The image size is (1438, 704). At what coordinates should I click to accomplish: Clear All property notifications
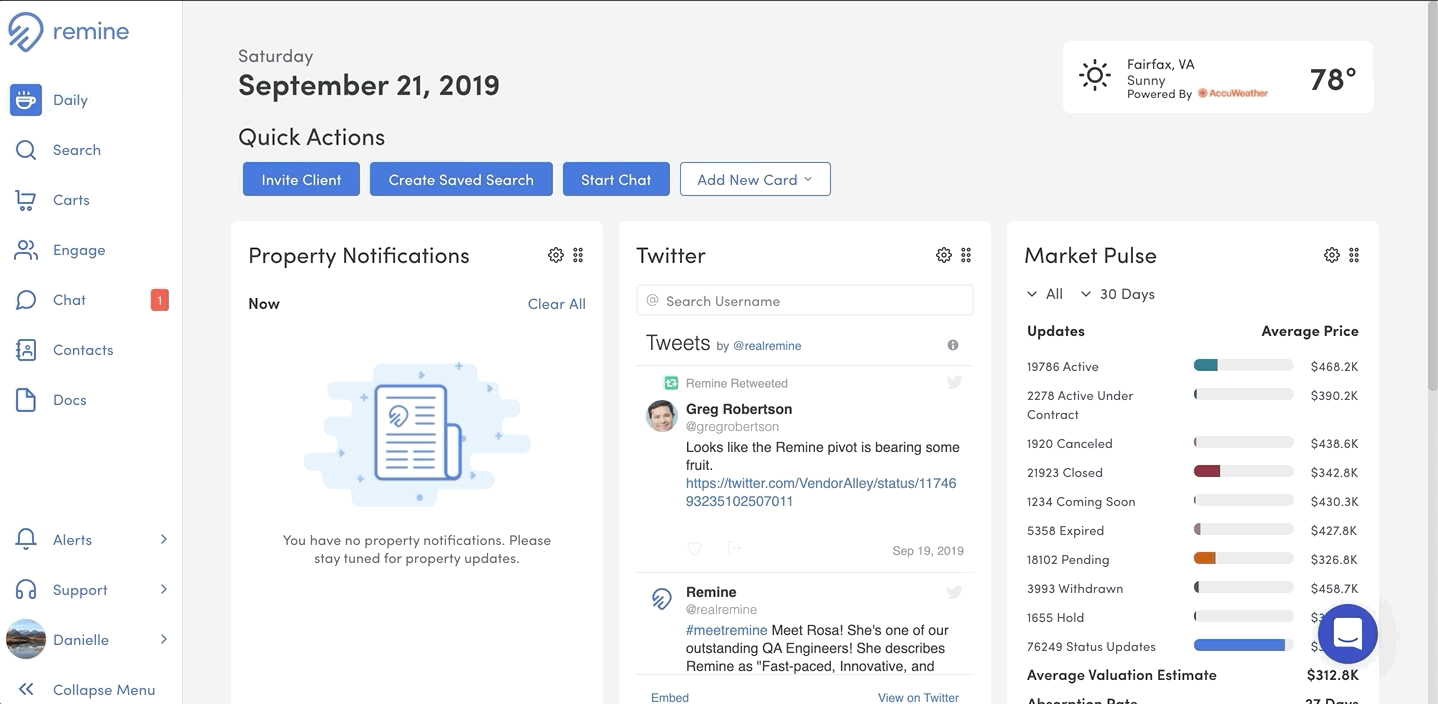click(557, 304)
